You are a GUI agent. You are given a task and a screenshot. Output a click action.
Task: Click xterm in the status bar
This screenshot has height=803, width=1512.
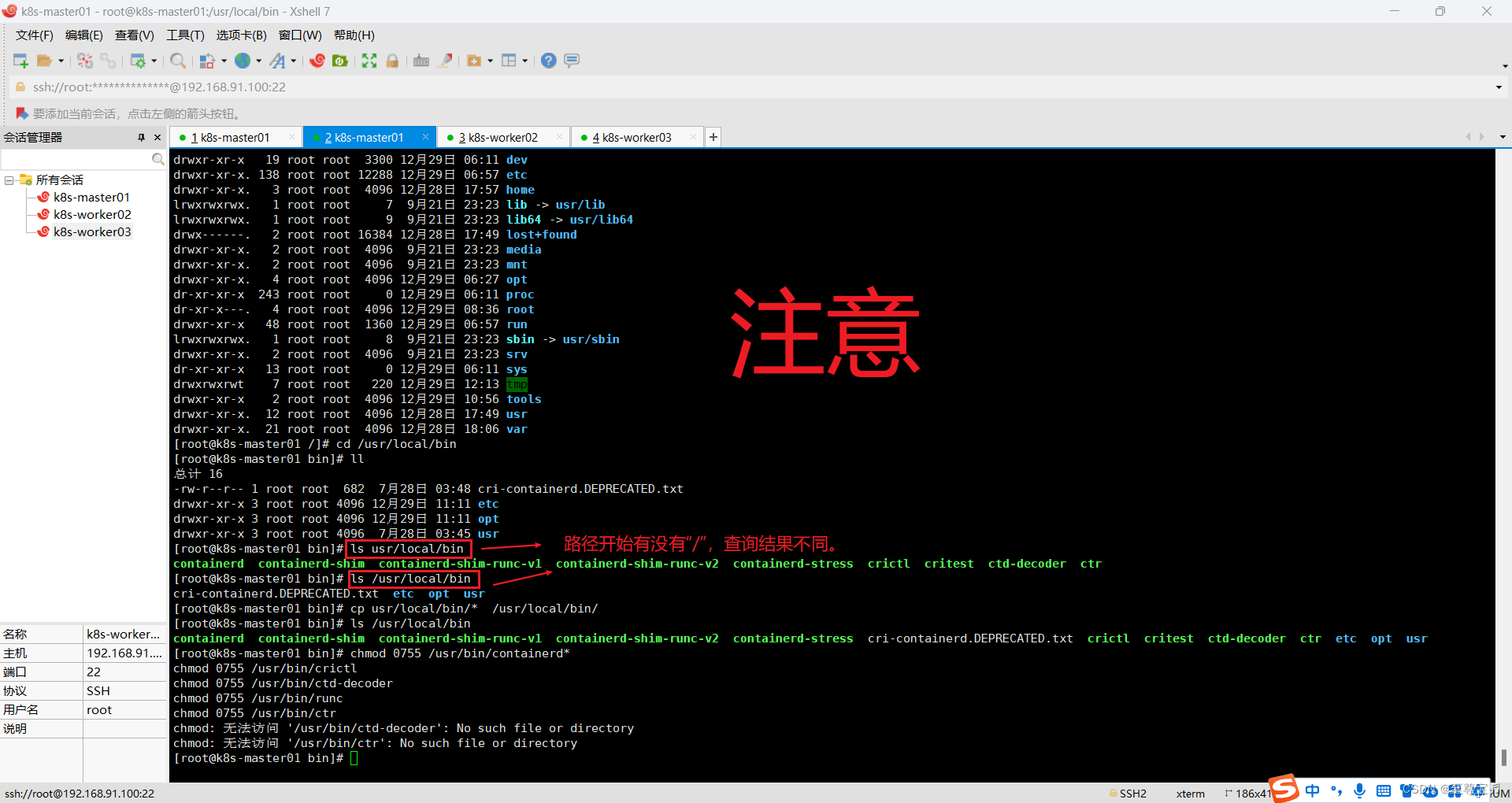tap(1190, 794)
